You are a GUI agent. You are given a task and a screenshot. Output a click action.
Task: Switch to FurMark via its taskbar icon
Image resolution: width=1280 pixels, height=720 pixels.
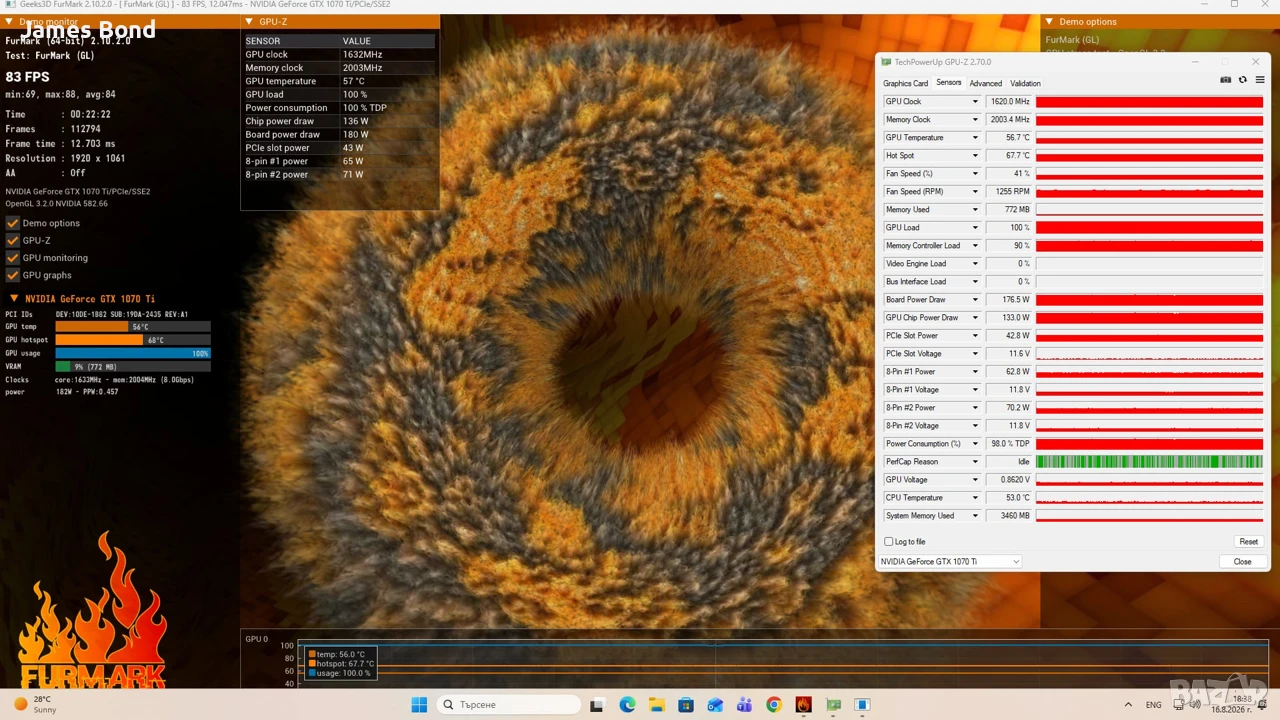click(x=803, y=705)
